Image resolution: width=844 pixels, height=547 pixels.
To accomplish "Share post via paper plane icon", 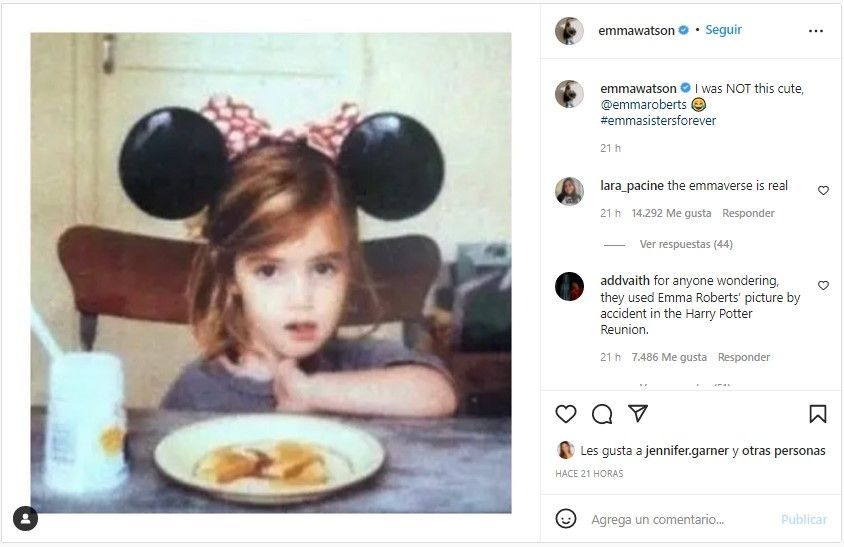I will point(638,414).
